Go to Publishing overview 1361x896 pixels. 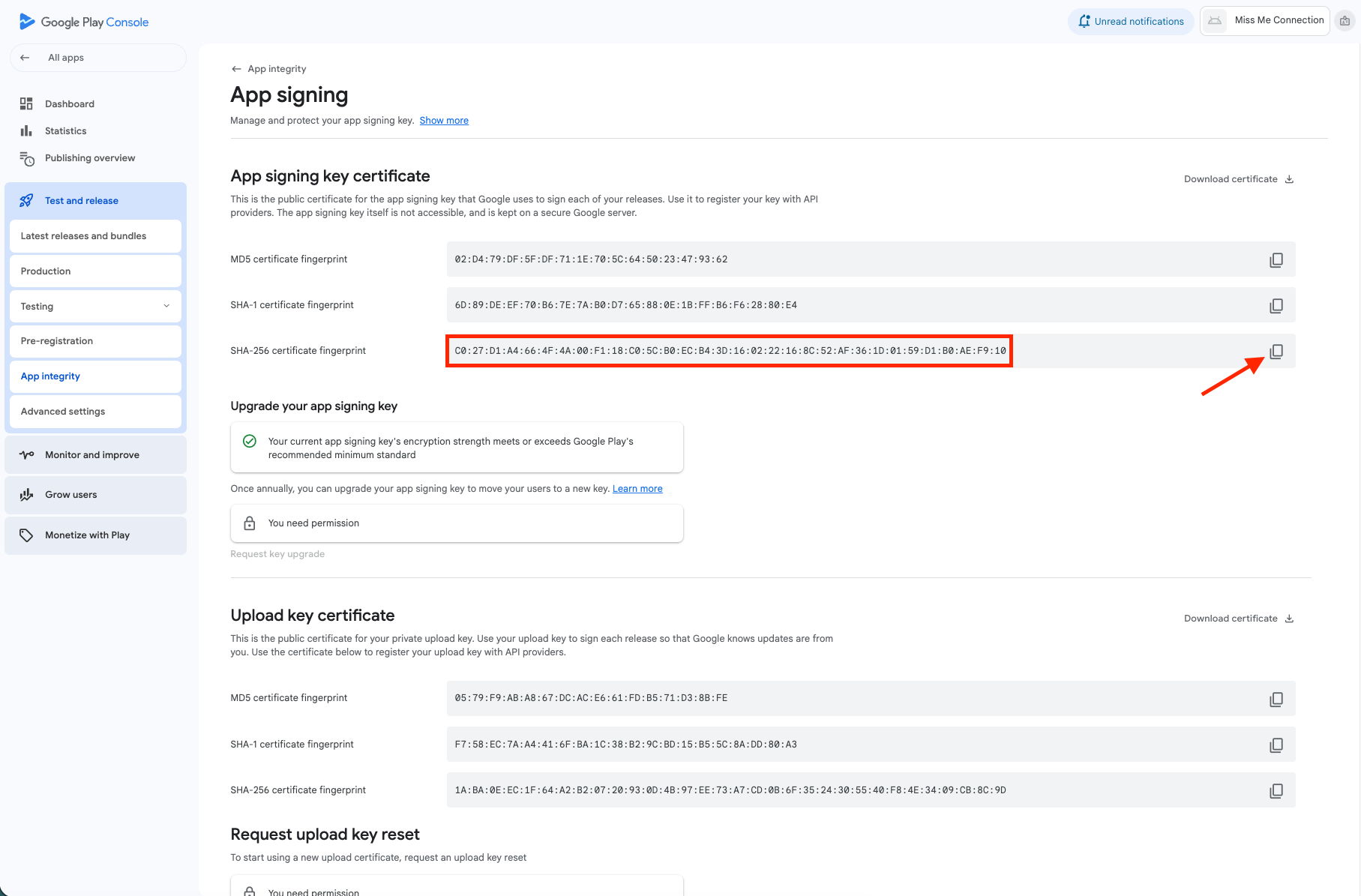89,158
